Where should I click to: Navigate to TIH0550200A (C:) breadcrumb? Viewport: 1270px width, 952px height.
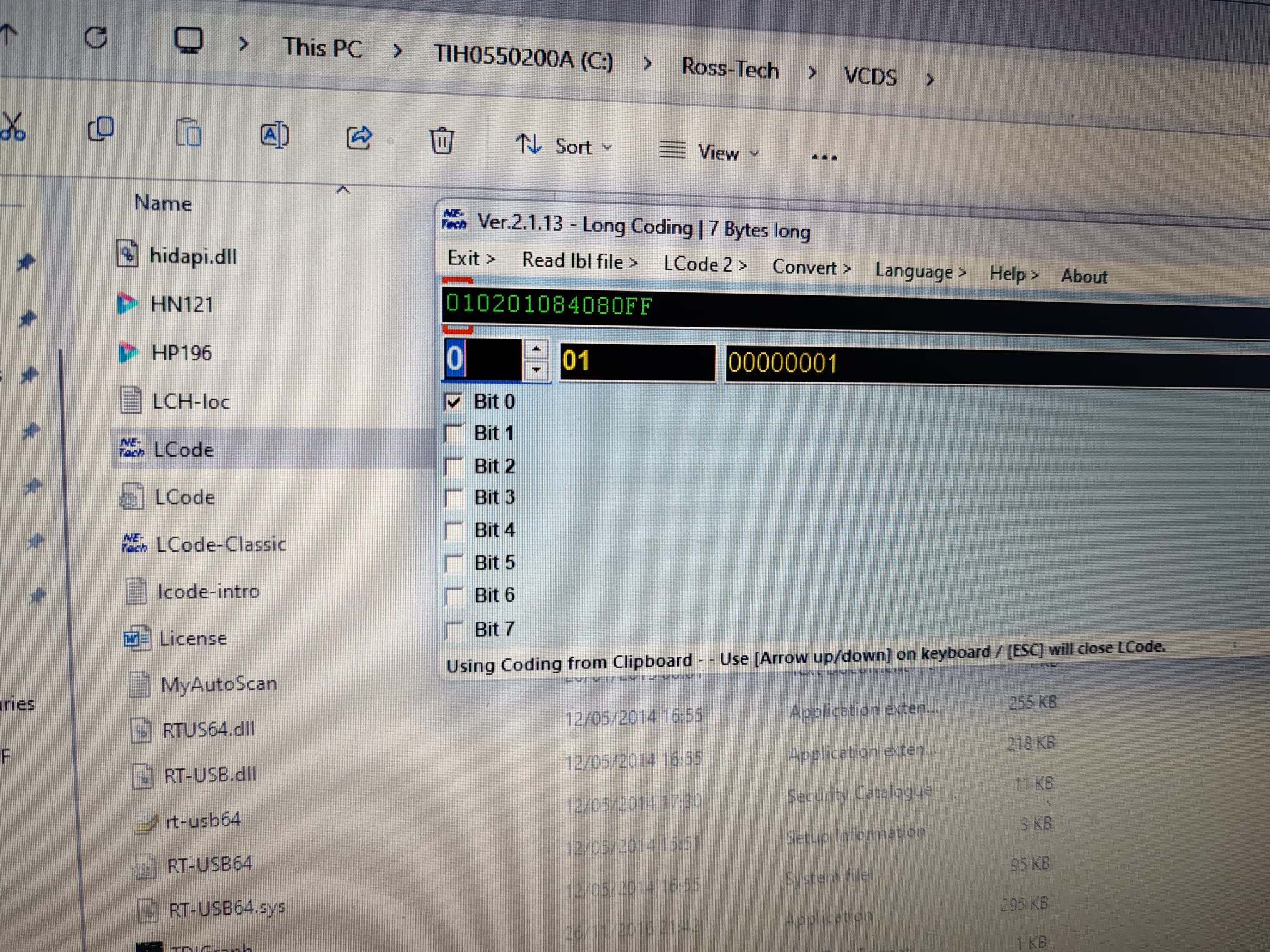[x=523, y=58]
